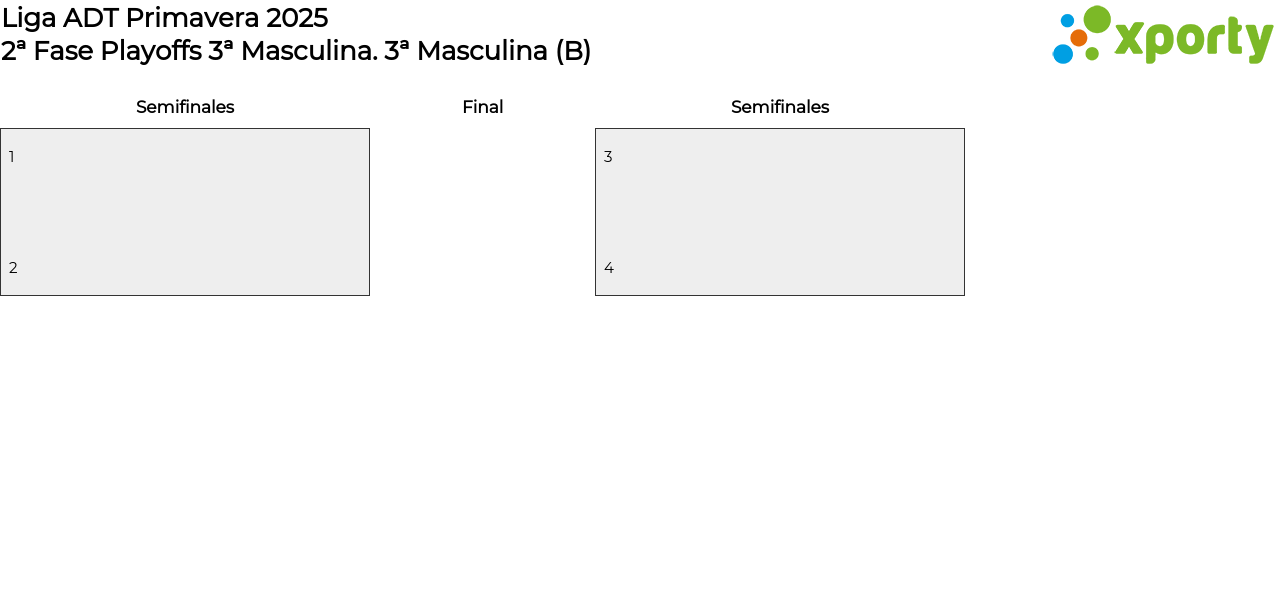This screenshot has height=613, width=1280.
Task: Select the right Semifinales column header
Action: point(780,107)
